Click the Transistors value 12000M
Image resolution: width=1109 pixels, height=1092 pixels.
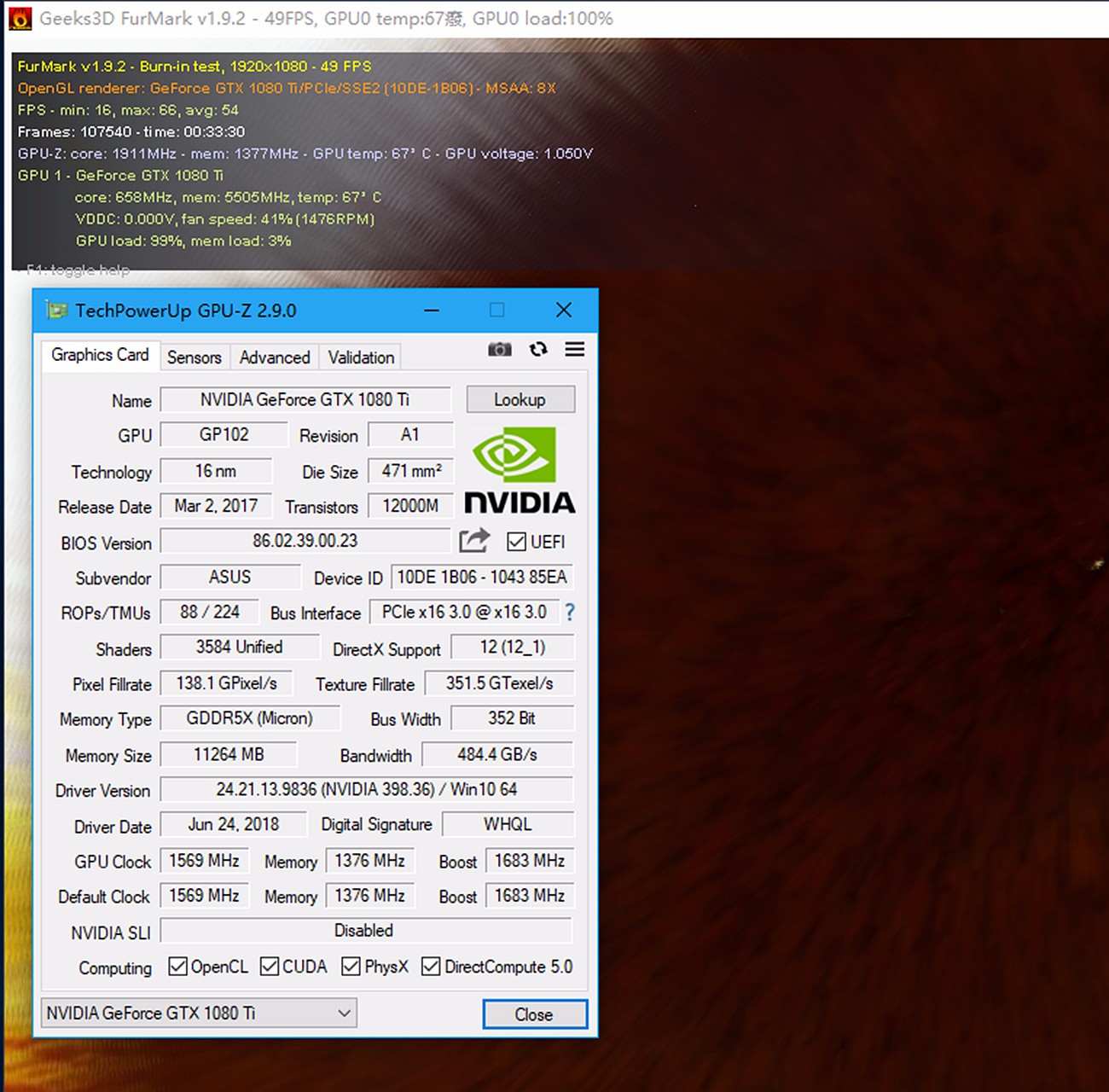click(410, 506)
